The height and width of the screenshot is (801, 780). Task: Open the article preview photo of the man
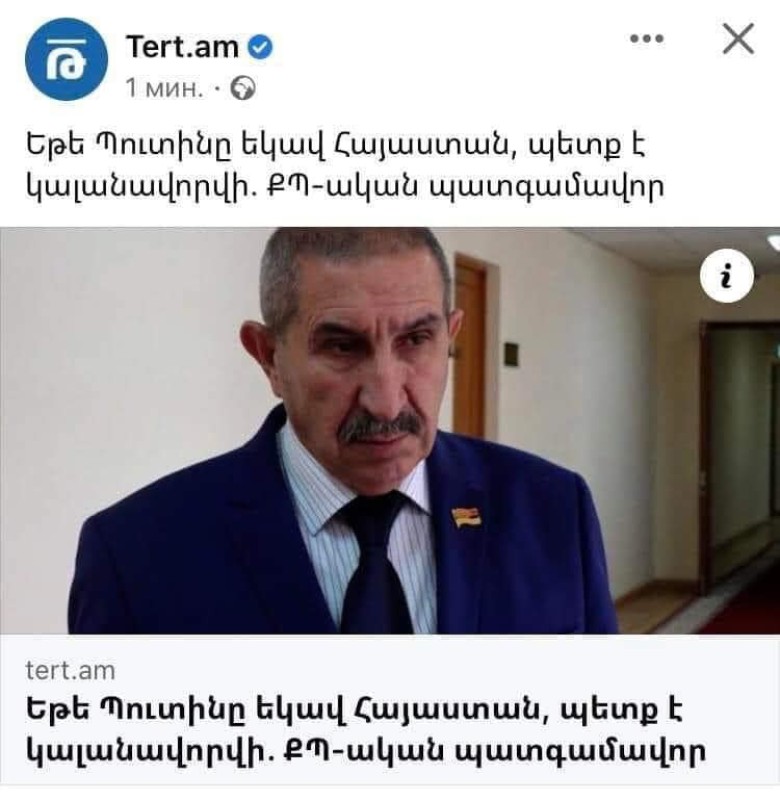click(390, 431)
